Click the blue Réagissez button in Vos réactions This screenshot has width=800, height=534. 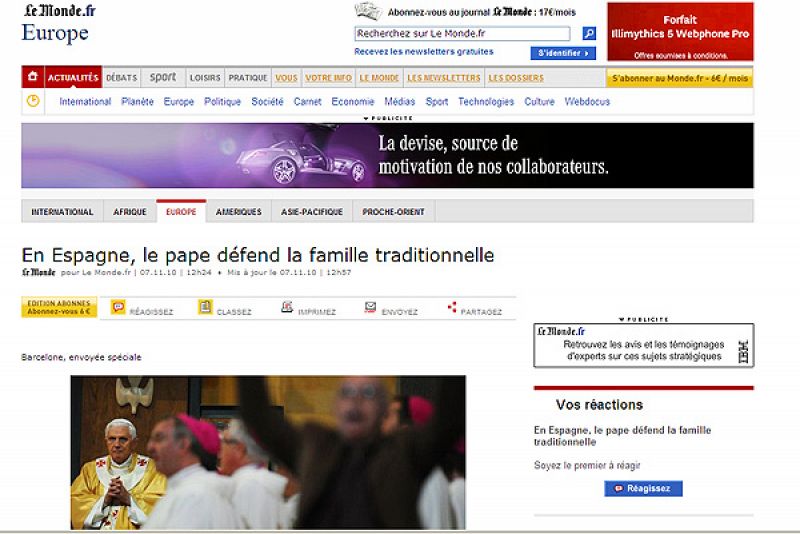click(x=643, y=489)
